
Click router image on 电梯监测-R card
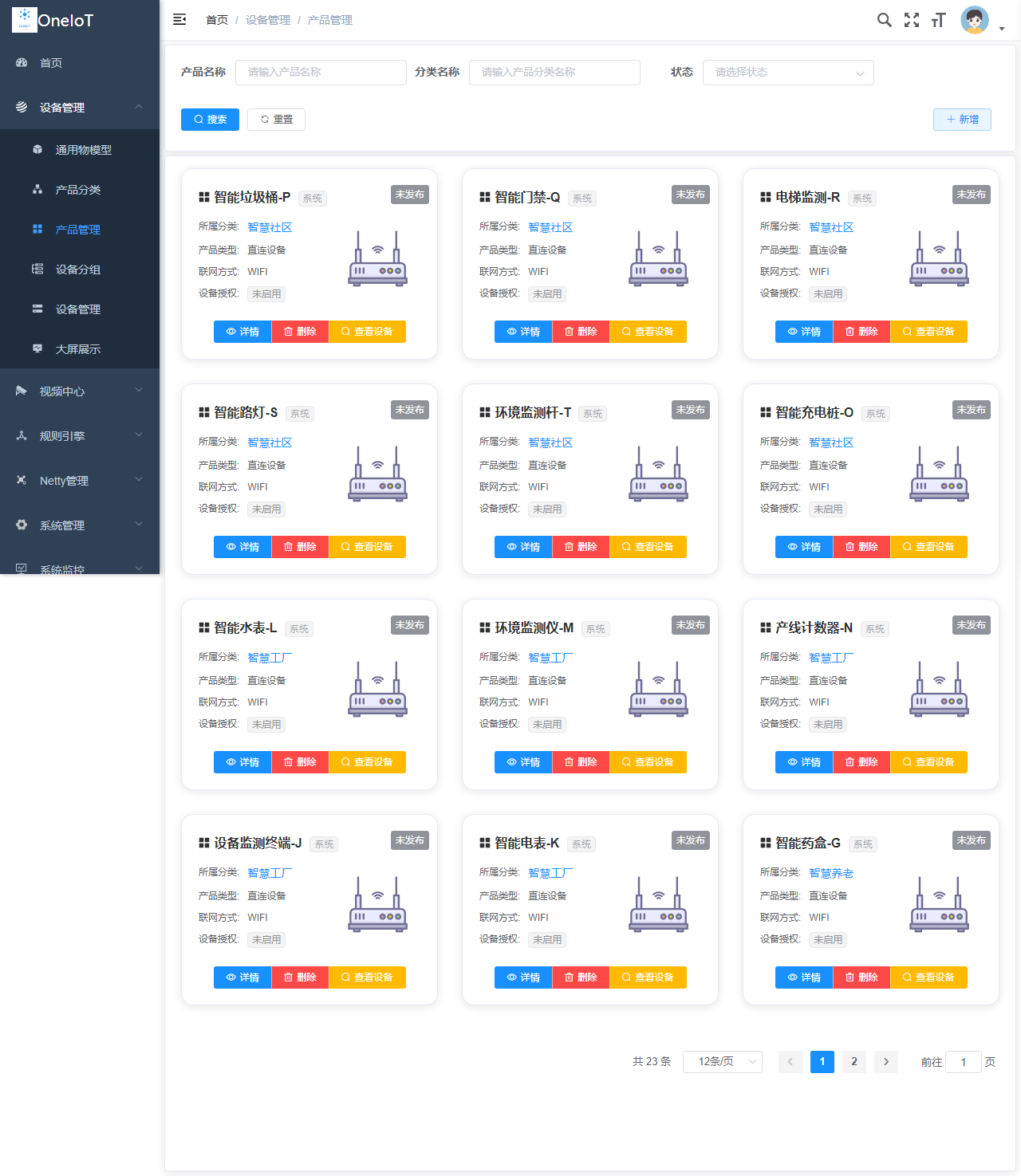pos(940,258)
